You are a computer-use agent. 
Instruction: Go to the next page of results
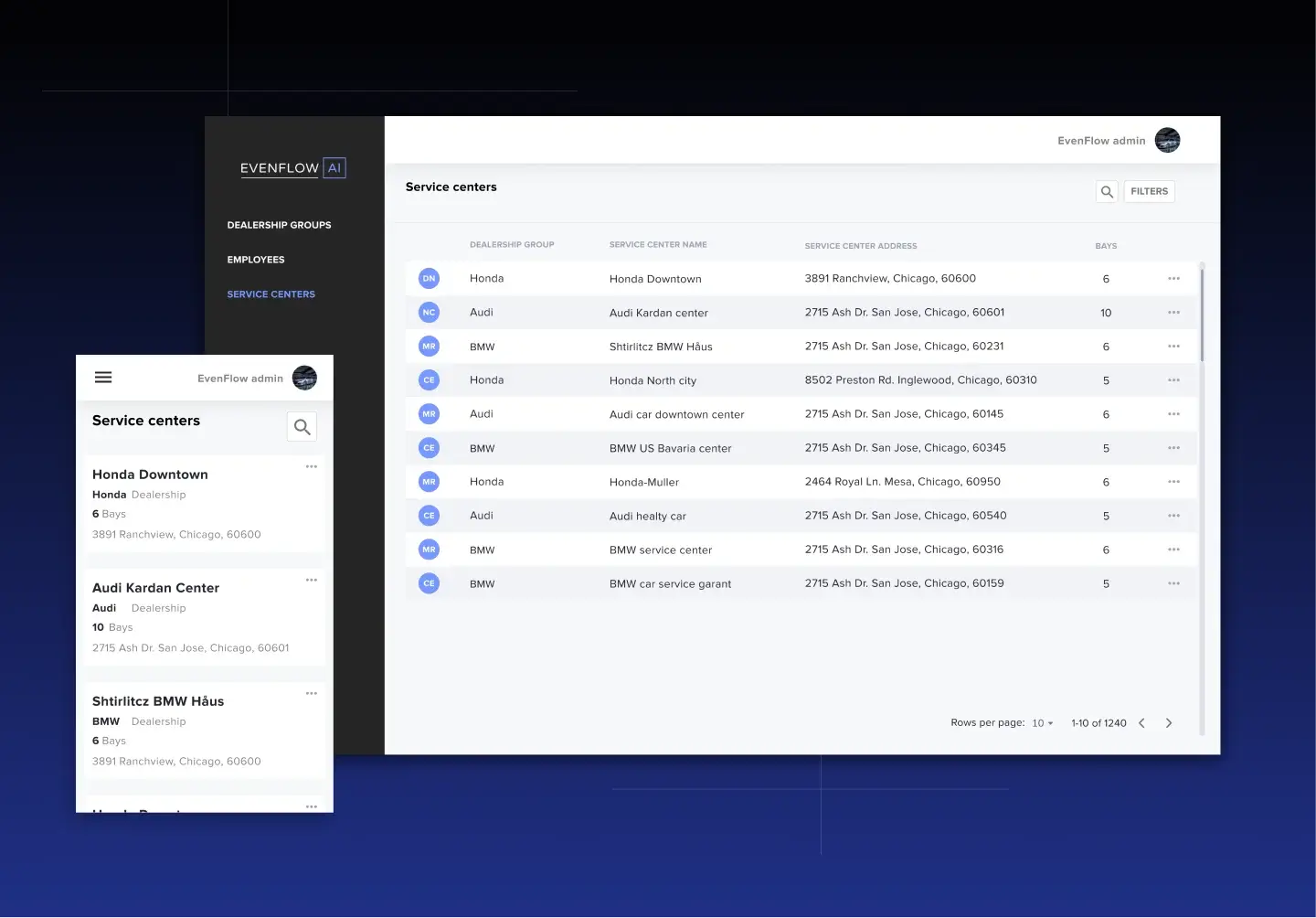(x=1169, y=723)
